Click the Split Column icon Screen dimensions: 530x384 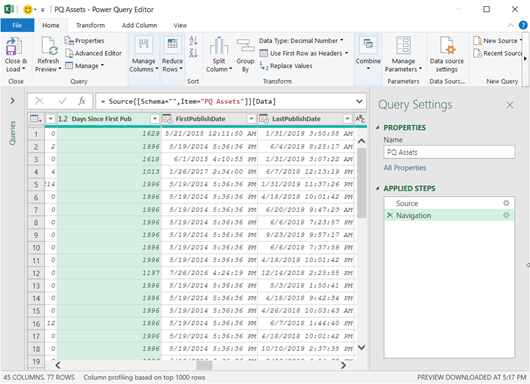click(x=219, y=45)
